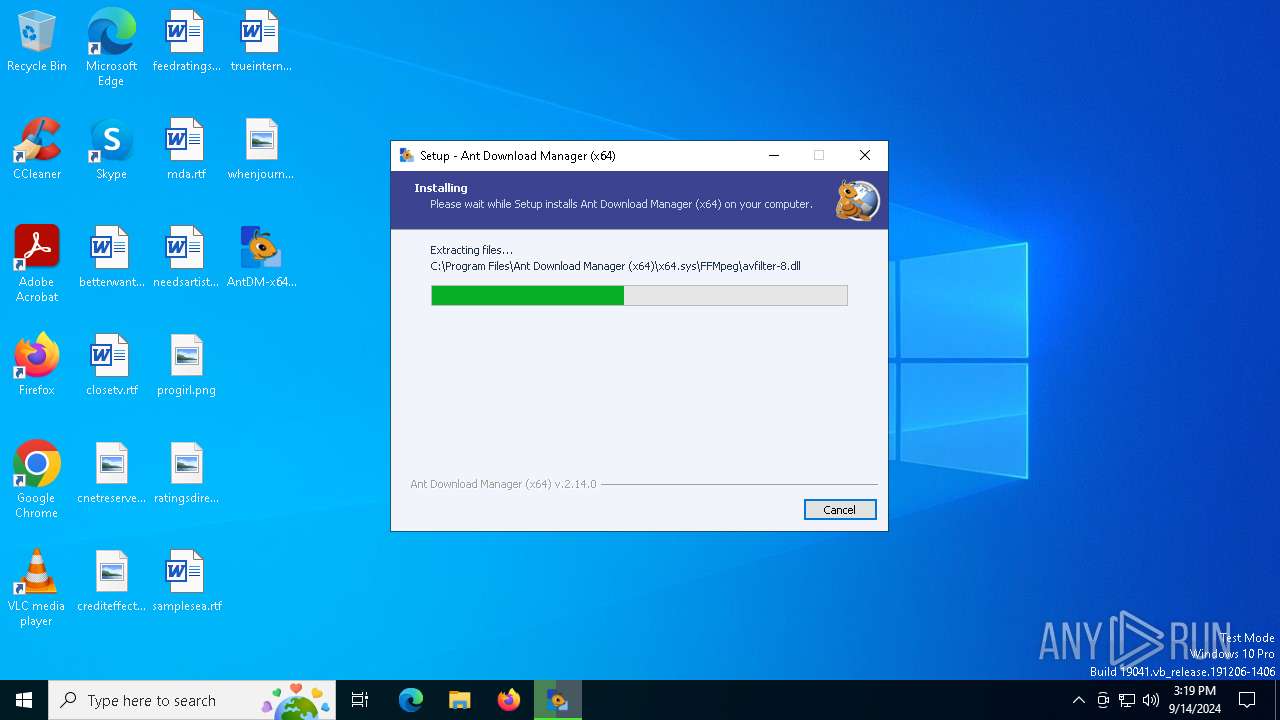The image size is (1280, 720).
Task: Open Firefox from the taskbar
Action: (x=509, y=700)
